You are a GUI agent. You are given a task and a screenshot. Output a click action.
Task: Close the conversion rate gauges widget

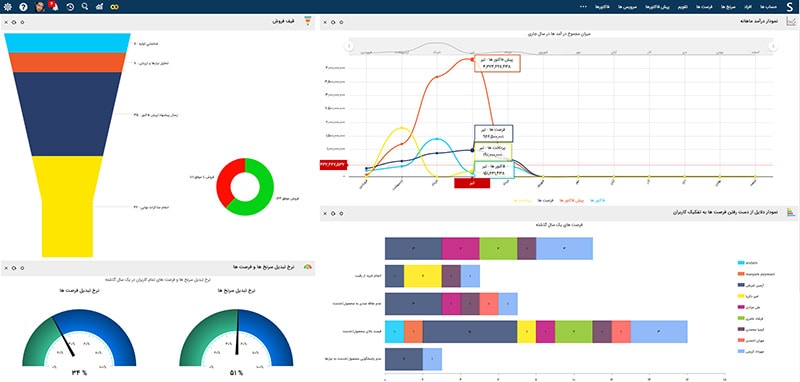tap(5, 268)
